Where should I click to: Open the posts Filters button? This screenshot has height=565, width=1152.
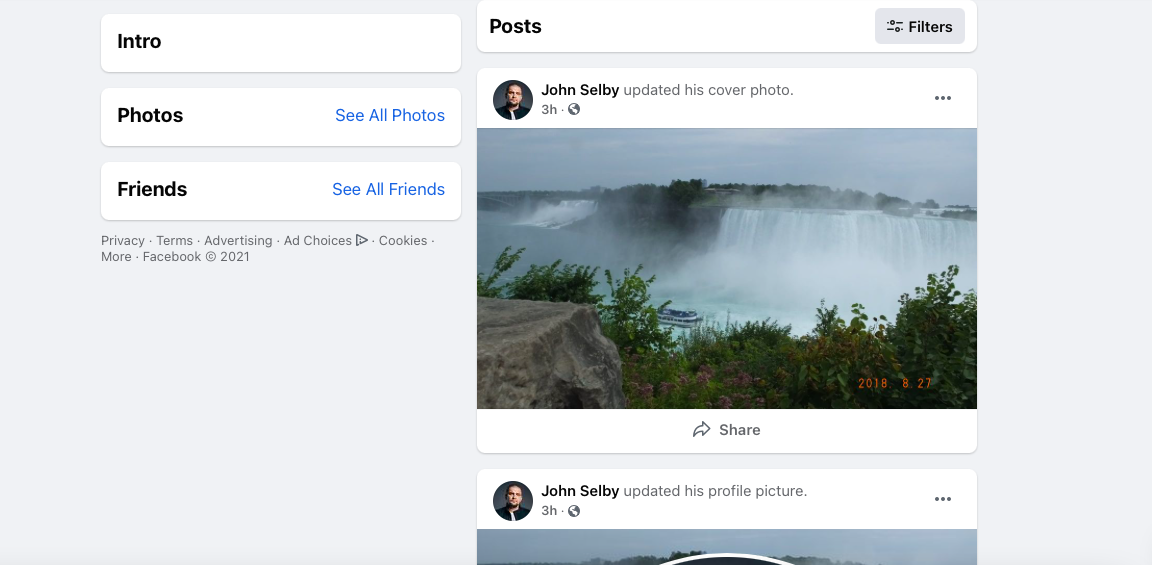coord(919,27)
